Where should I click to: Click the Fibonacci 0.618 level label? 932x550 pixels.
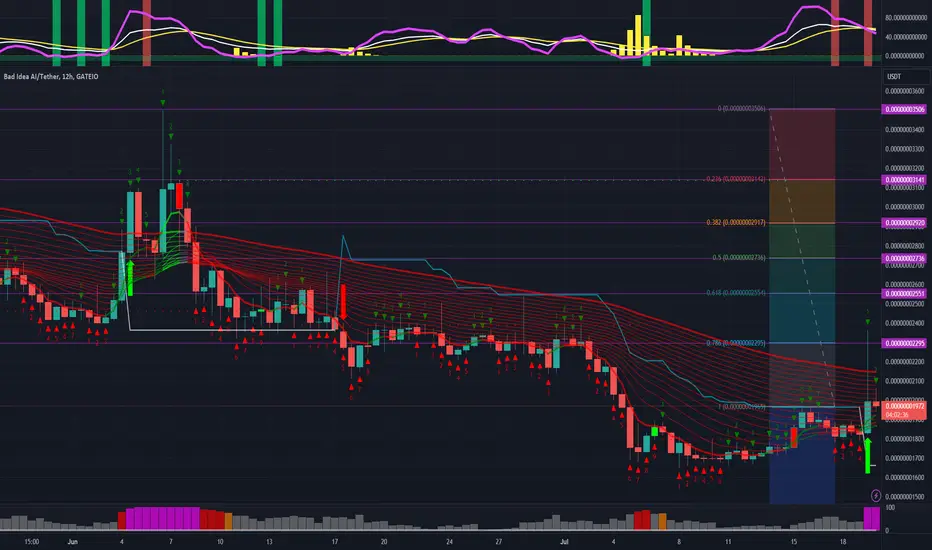(736, 293)
